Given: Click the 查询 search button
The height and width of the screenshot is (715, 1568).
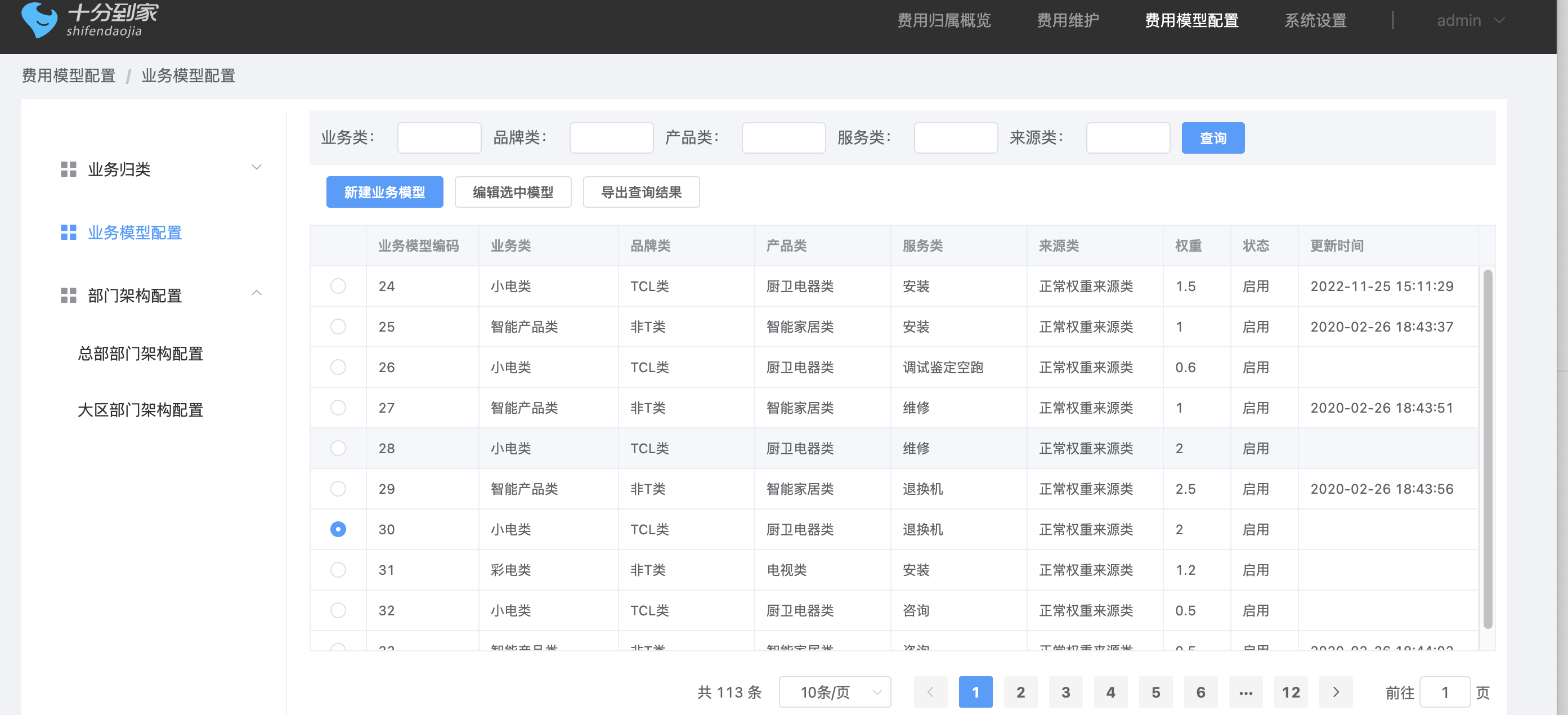Looking at the screenshot, I should (x=1212, y=137).
